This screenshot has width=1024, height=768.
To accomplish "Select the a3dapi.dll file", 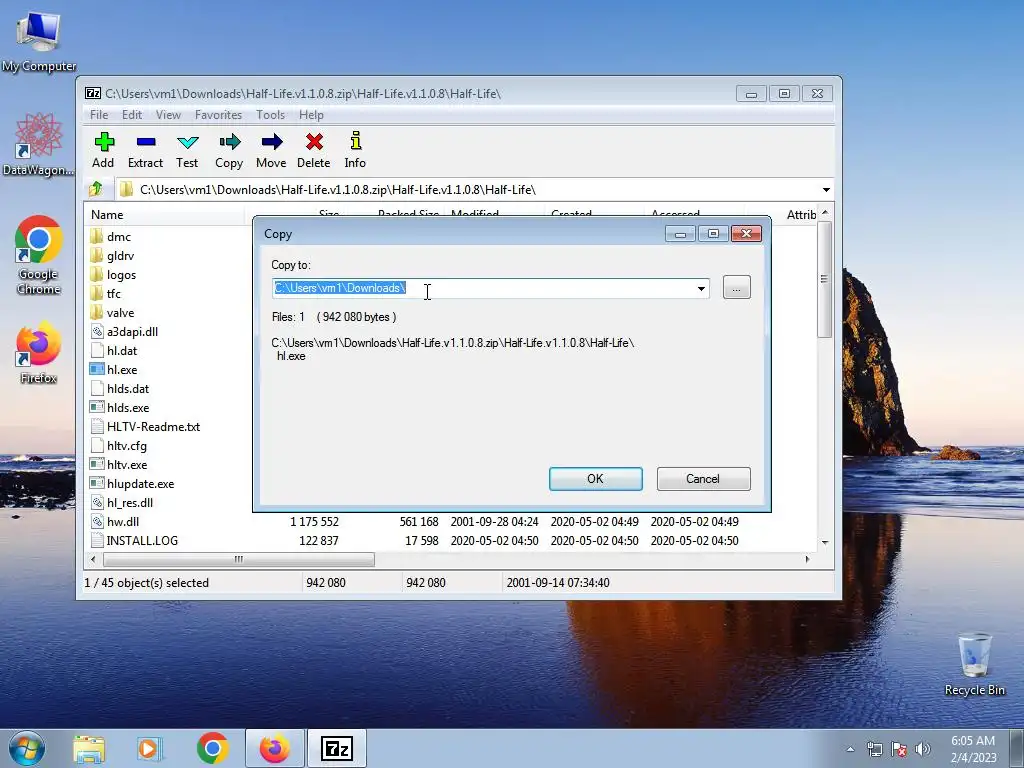I will (123, 331).
